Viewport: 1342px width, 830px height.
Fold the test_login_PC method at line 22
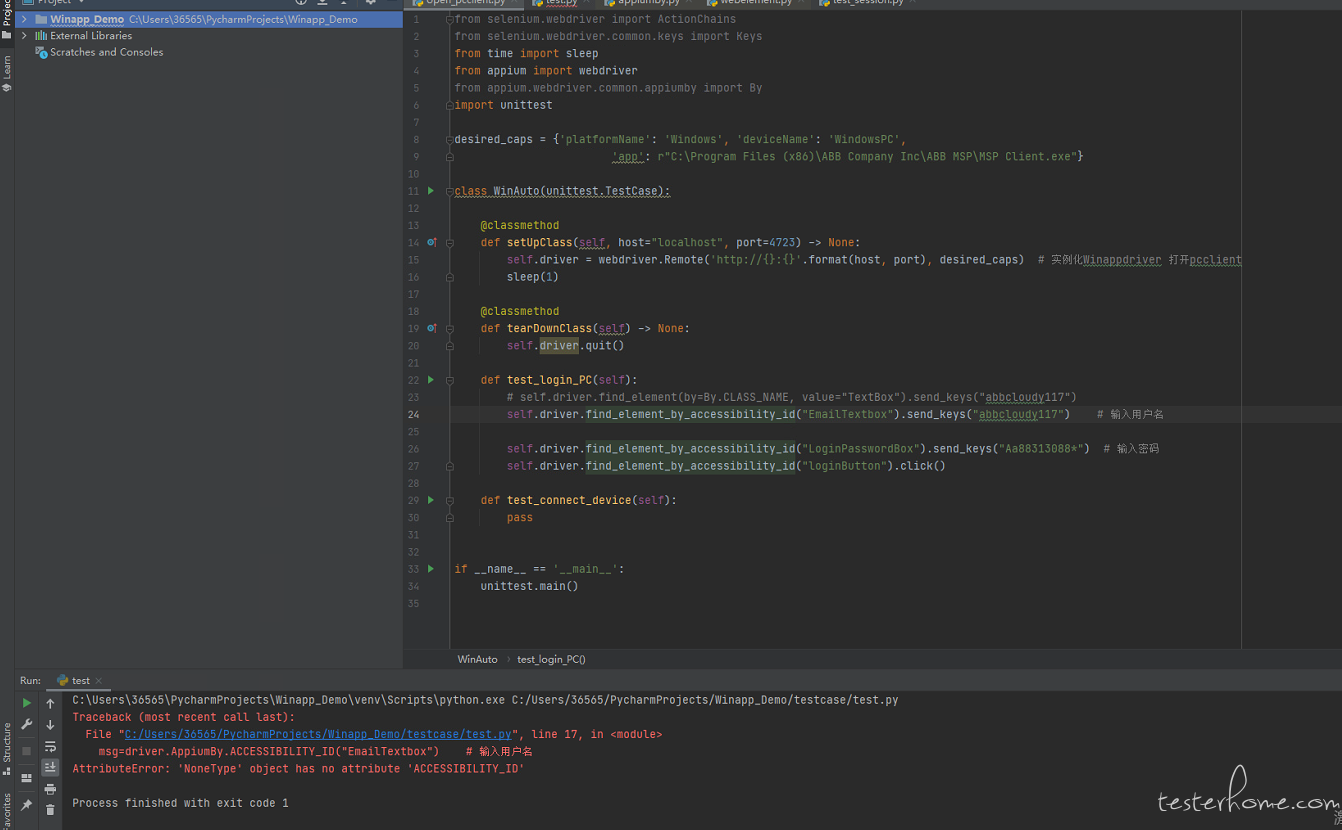(450, 379)
